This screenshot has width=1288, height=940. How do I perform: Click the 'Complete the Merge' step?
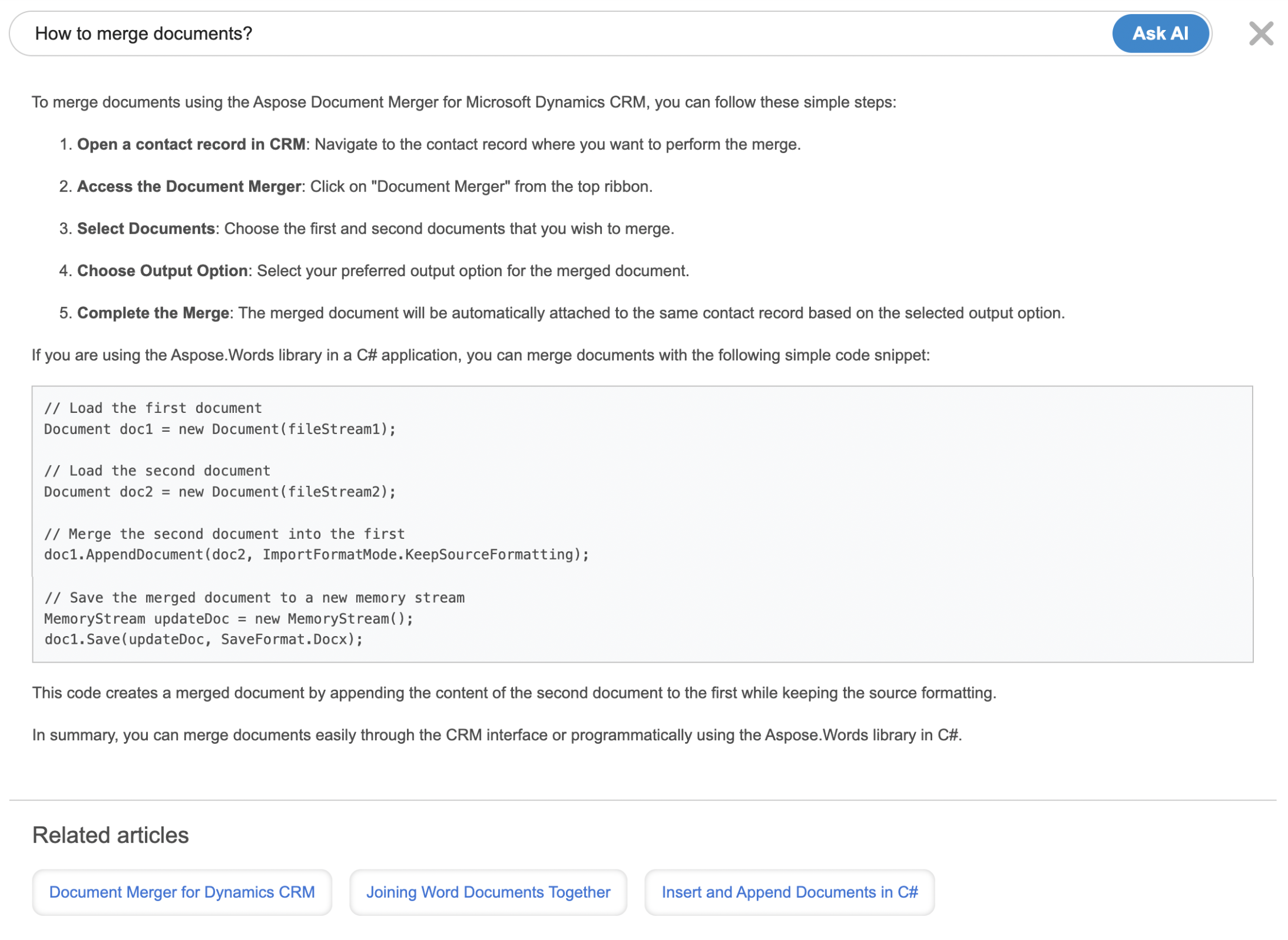(153, 313)
